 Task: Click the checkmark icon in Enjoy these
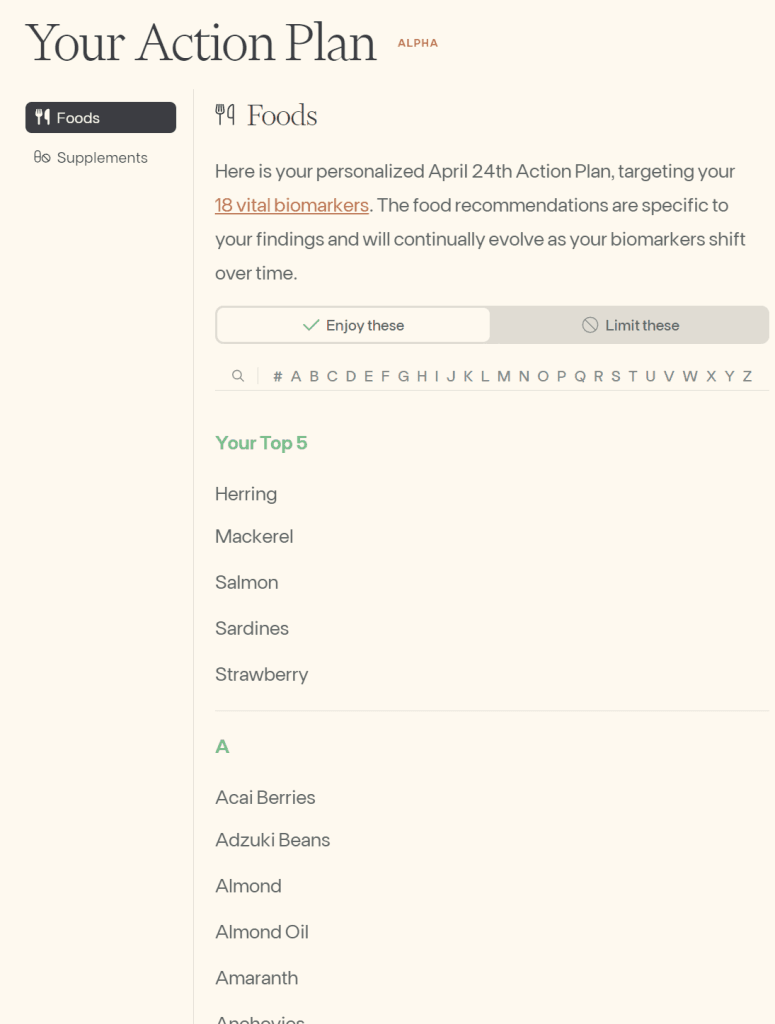point(311,325)
